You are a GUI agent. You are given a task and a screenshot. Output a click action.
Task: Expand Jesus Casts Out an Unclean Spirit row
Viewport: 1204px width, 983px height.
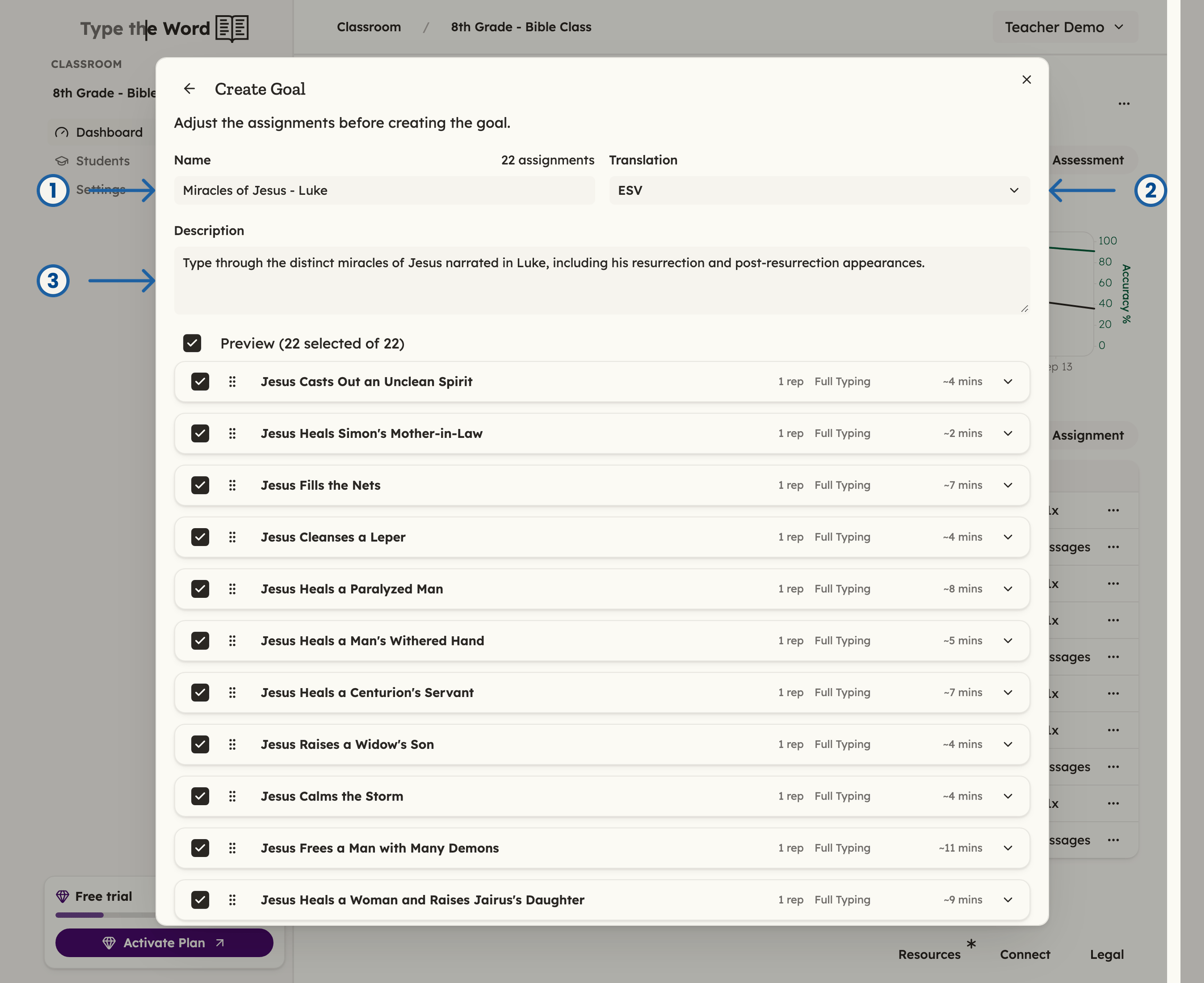click(1007, 381)
